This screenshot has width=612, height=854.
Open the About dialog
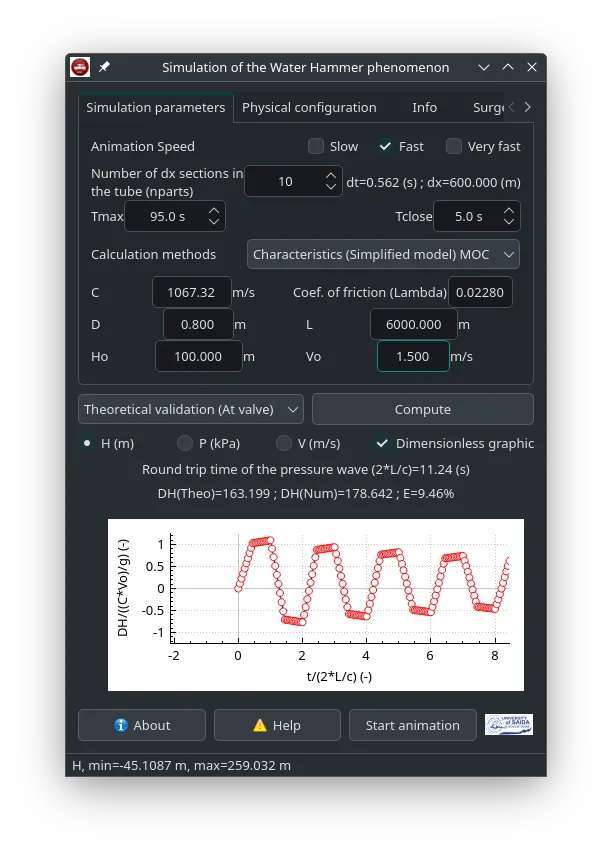(x=142, y=725)
